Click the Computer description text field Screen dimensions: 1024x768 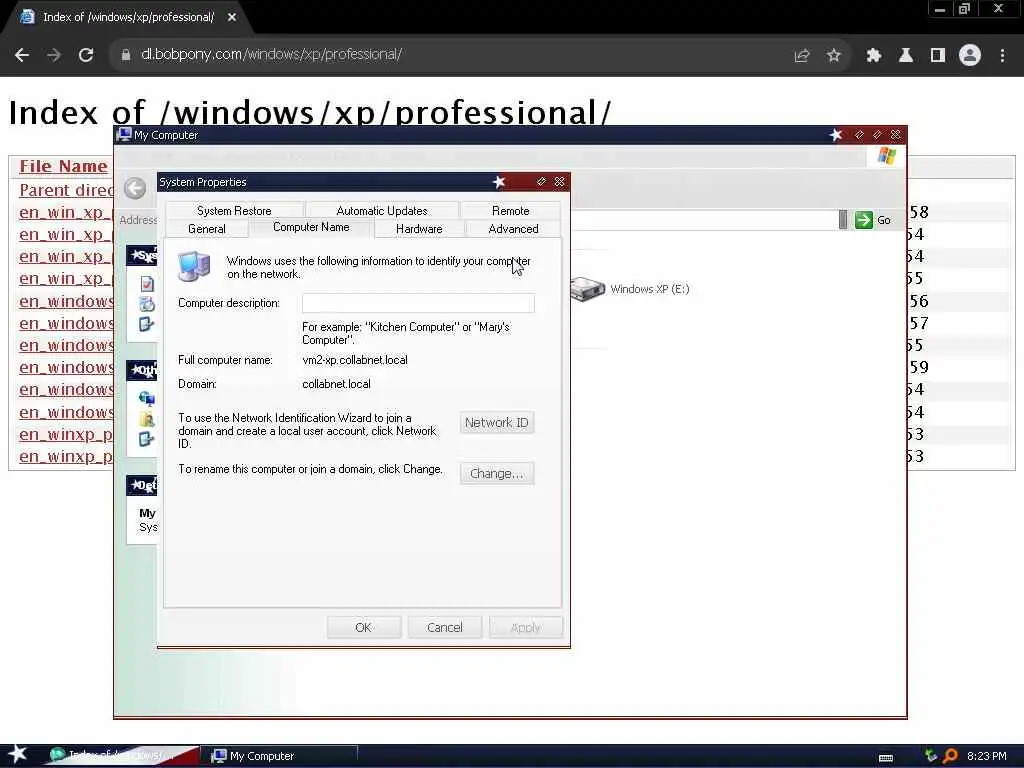coord(418,303)
